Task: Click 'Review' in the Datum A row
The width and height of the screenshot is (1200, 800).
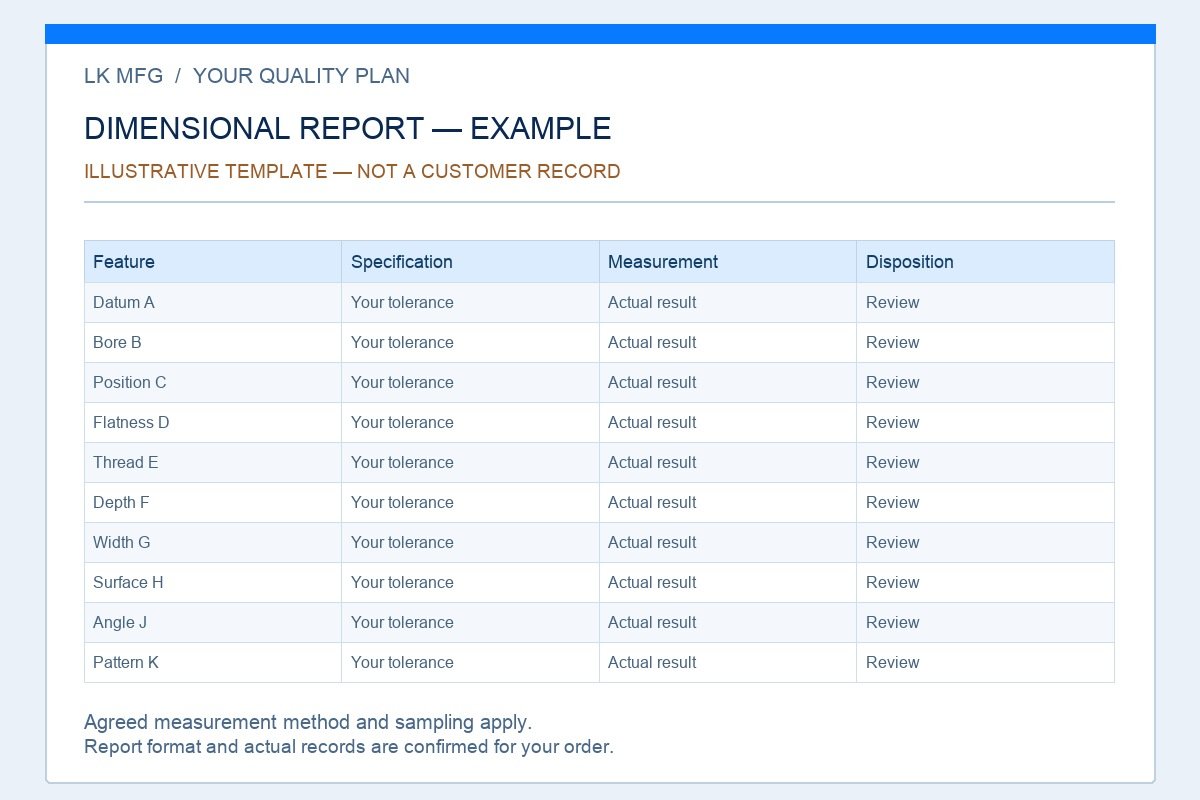Action: click(893, 302)
